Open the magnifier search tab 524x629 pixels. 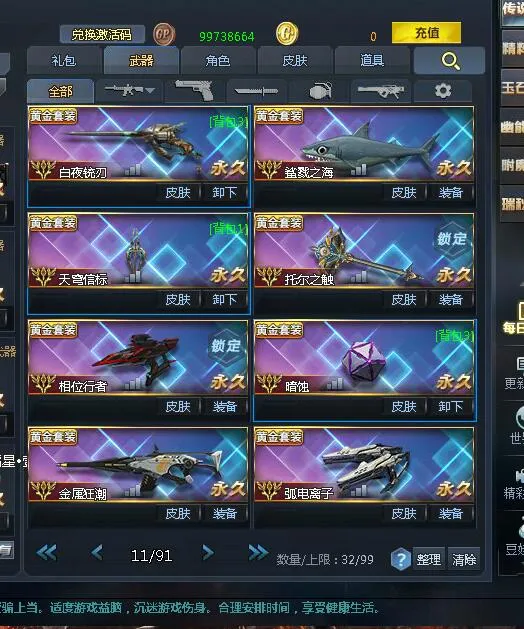tap(449, 61)
